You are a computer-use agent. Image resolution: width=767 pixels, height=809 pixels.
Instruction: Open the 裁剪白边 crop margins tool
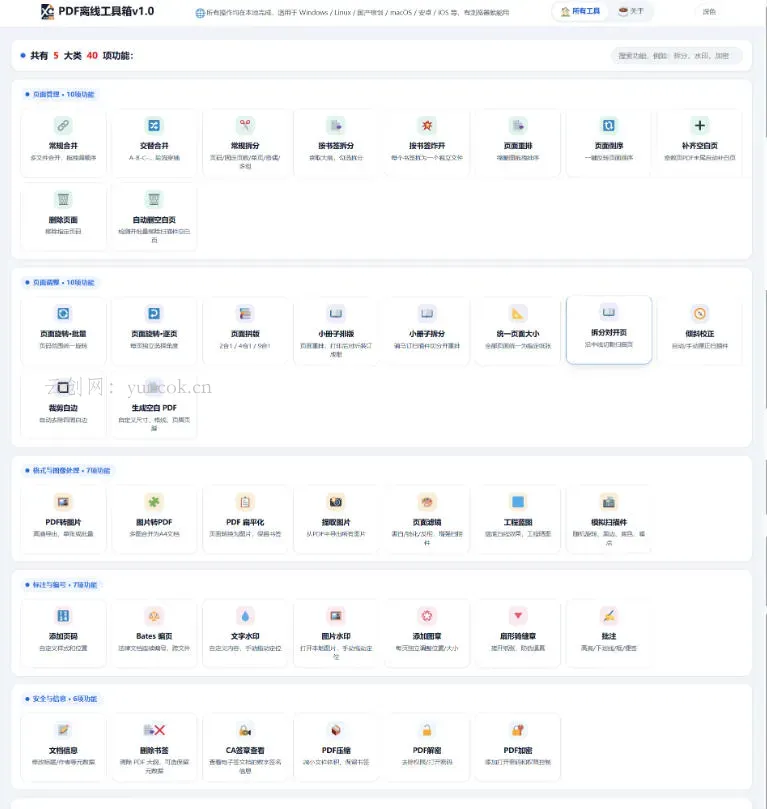[63, 406]
